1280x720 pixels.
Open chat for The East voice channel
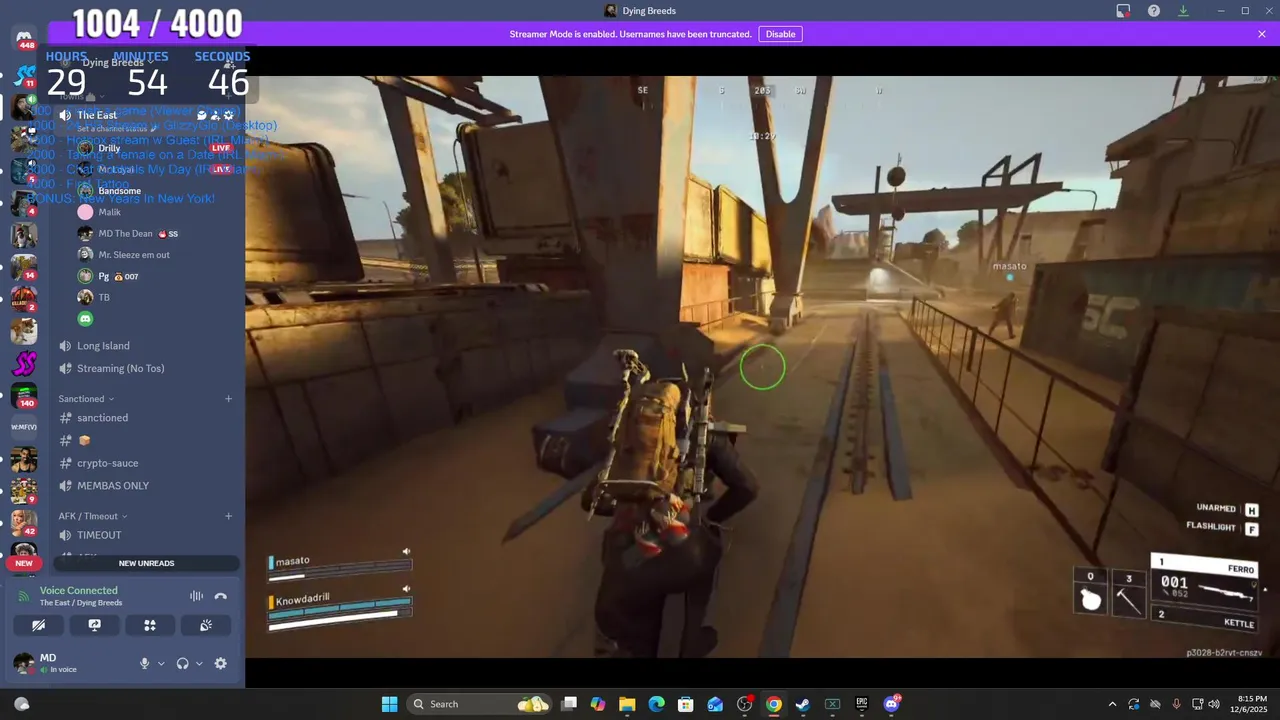(201, 115)
